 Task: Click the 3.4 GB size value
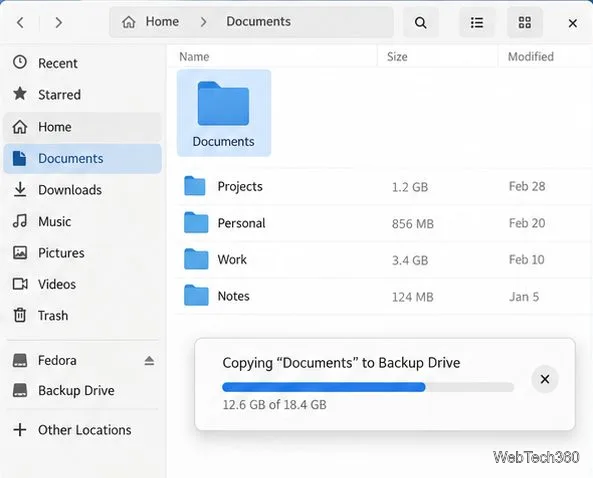[410, 260]
